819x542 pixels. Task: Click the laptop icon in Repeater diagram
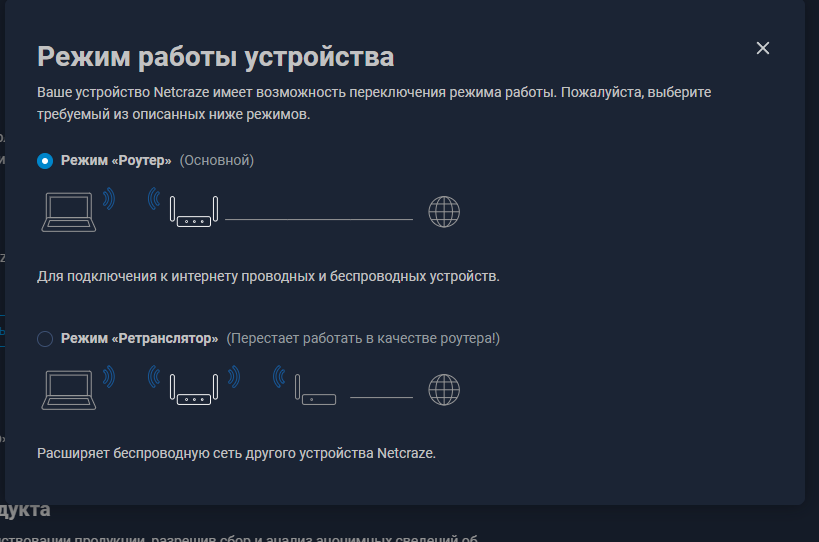point(68,390)
